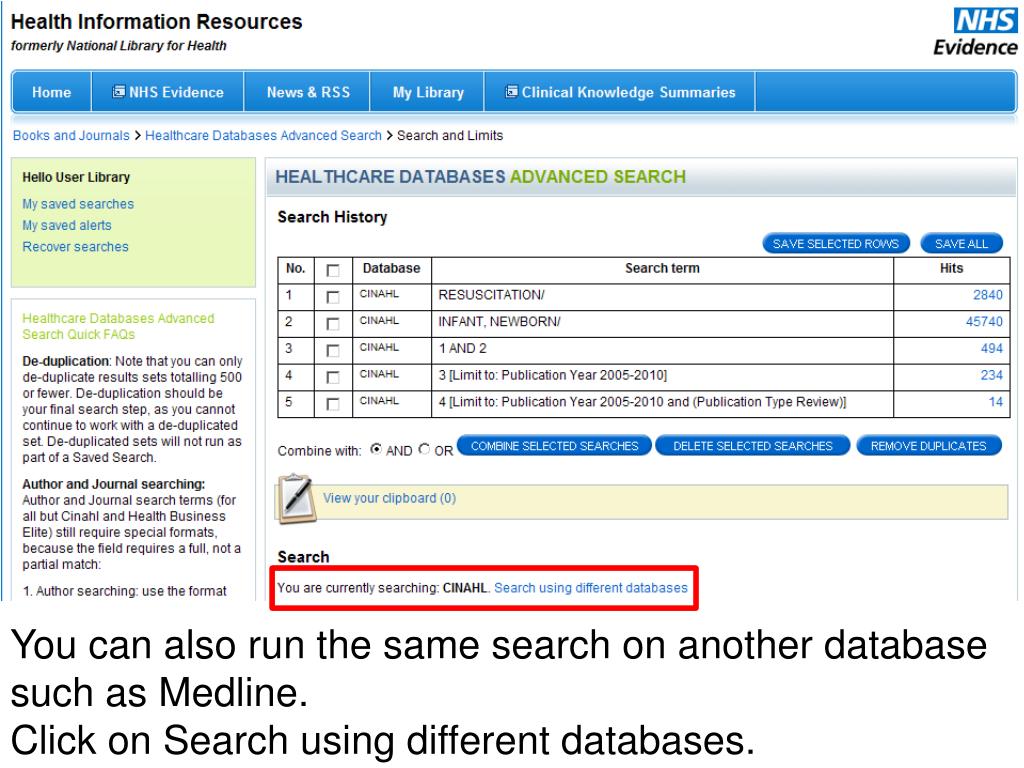Screen dimensions: 1024x768
Task: Tick the checkbox for search number 4
Action: [333, 377]
